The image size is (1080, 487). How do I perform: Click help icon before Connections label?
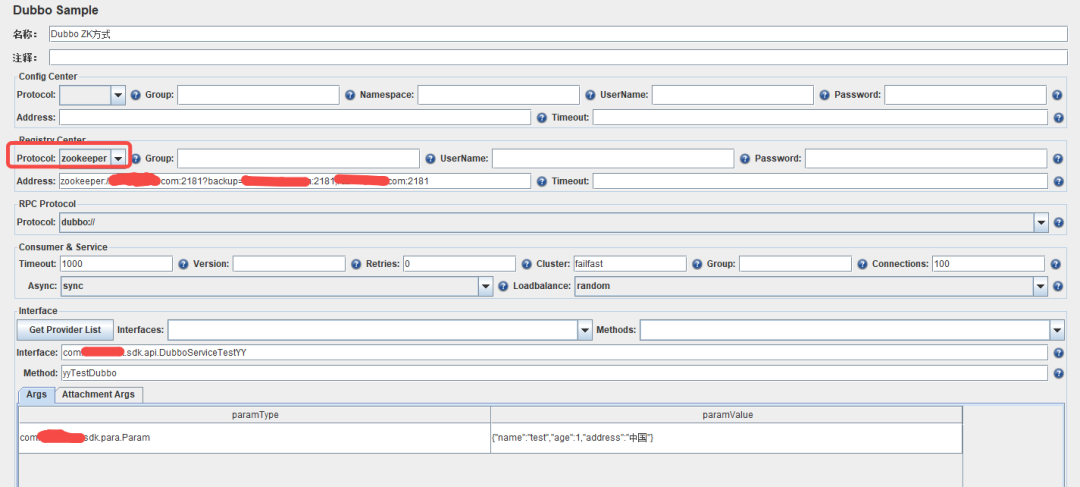coord(862,264)
